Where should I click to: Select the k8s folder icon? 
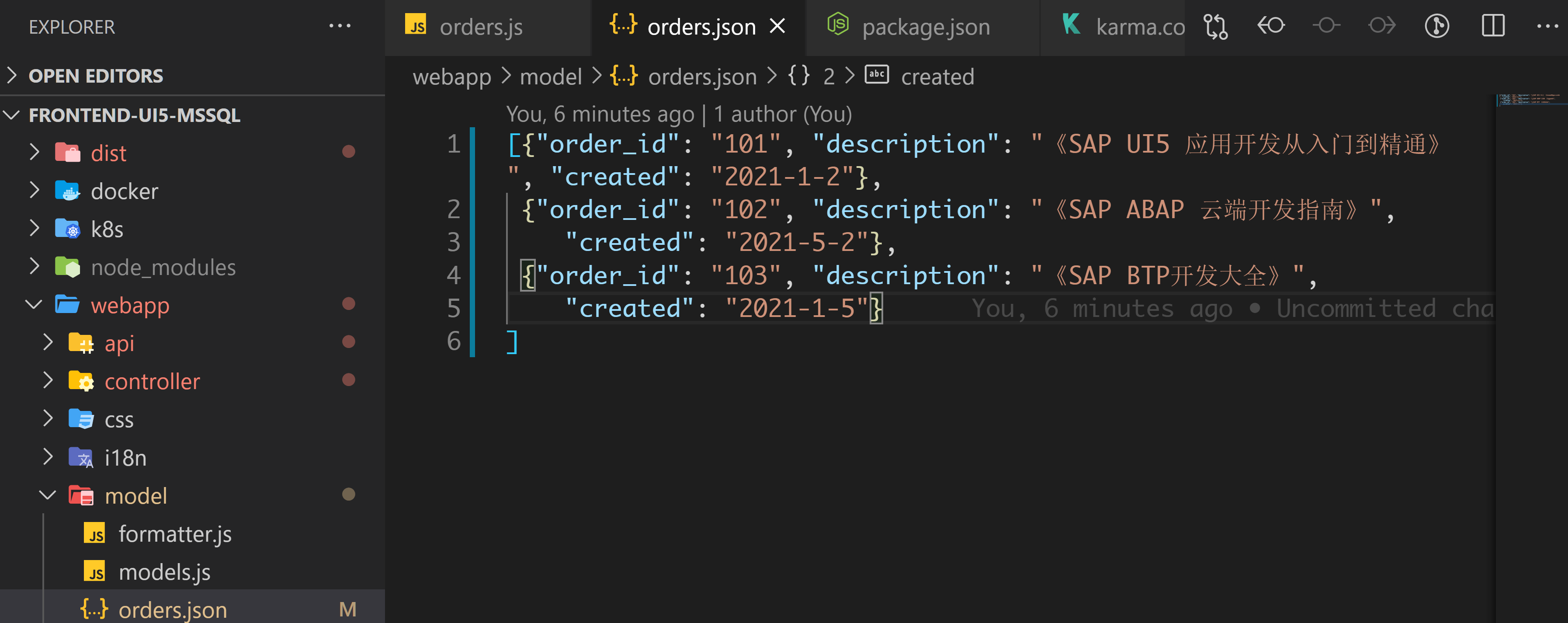pyautogui.click(x=68, y=229)
